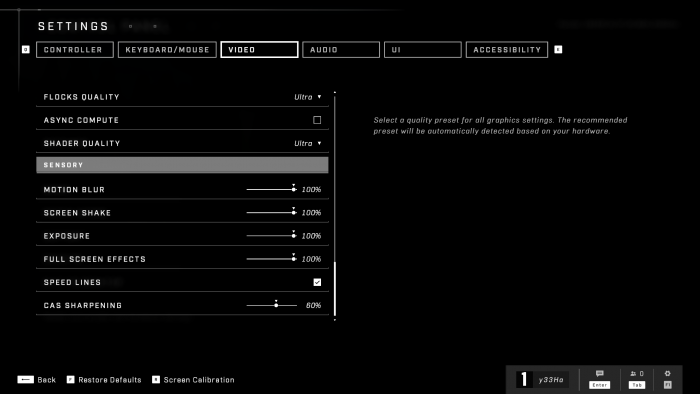Click the previous-tab key icon left of Controller
Viewport: 700px width, 394px height.
click(x=26, y=50)
